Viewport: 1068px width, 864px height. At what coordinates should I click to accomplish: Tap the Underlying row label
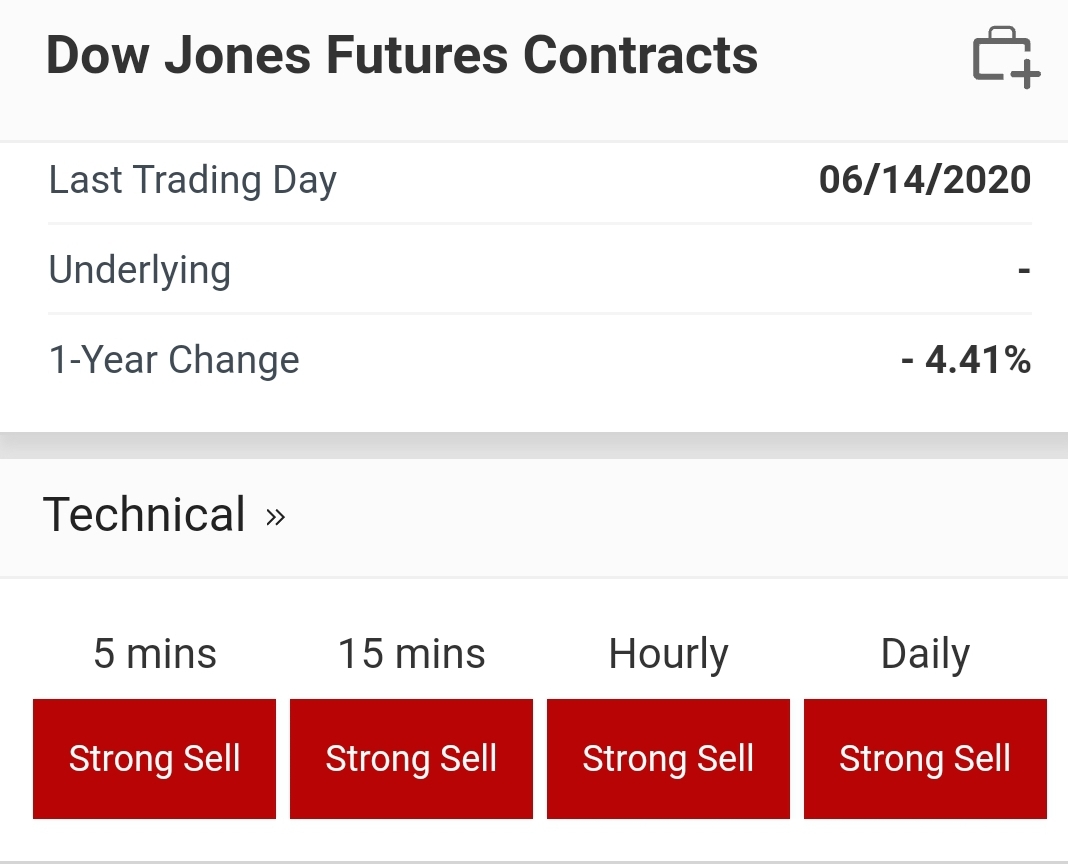coord(140,271)
